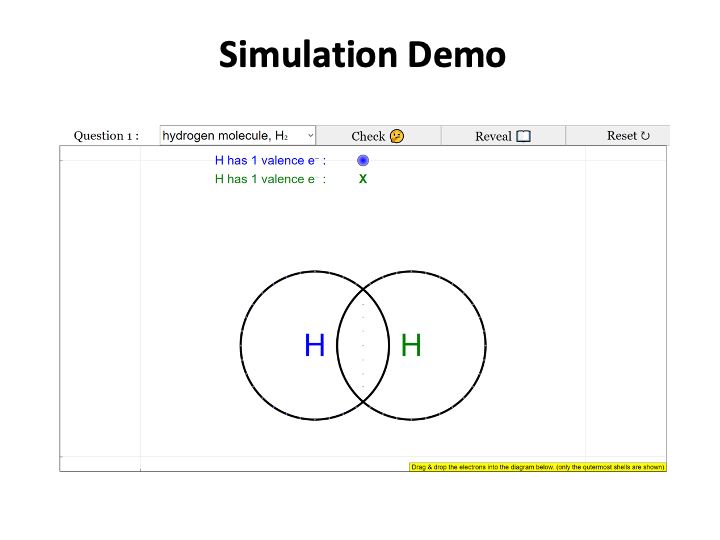Click the blue "H has 1 valence e⁻" label

click(x=270, y=160)
